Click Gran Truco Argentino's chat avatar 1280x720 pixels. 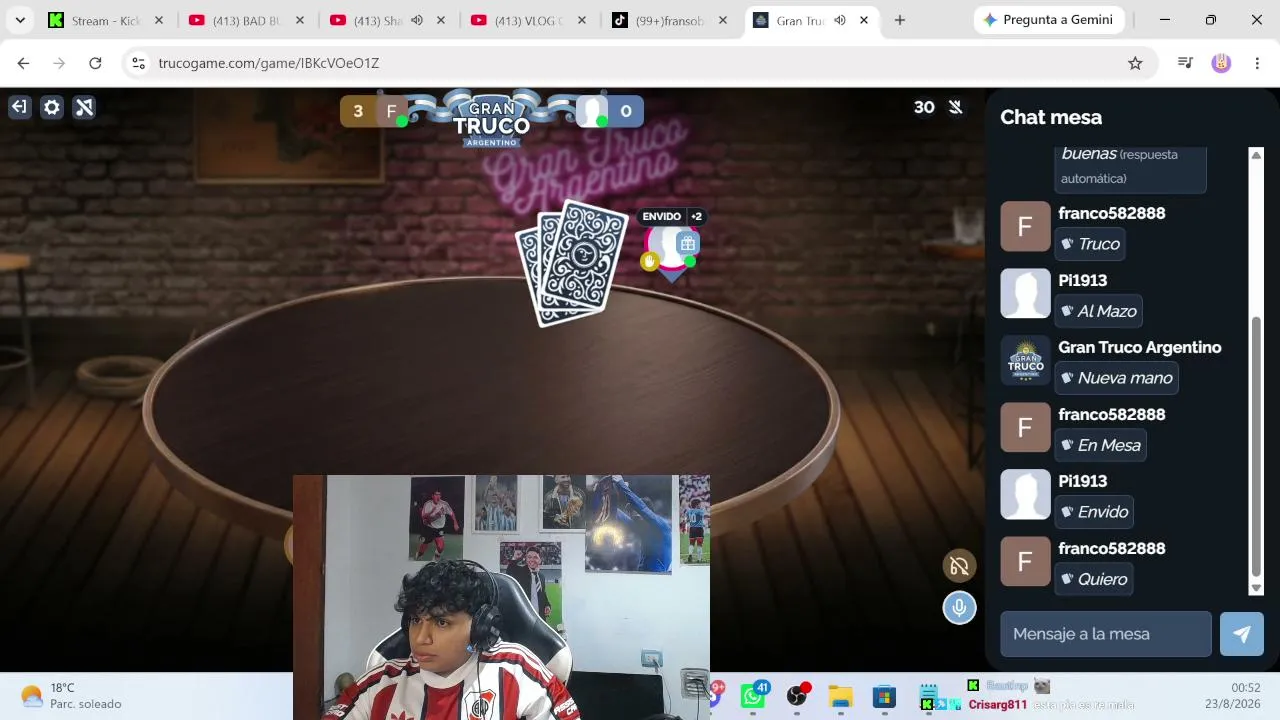tap(1025, 361)
